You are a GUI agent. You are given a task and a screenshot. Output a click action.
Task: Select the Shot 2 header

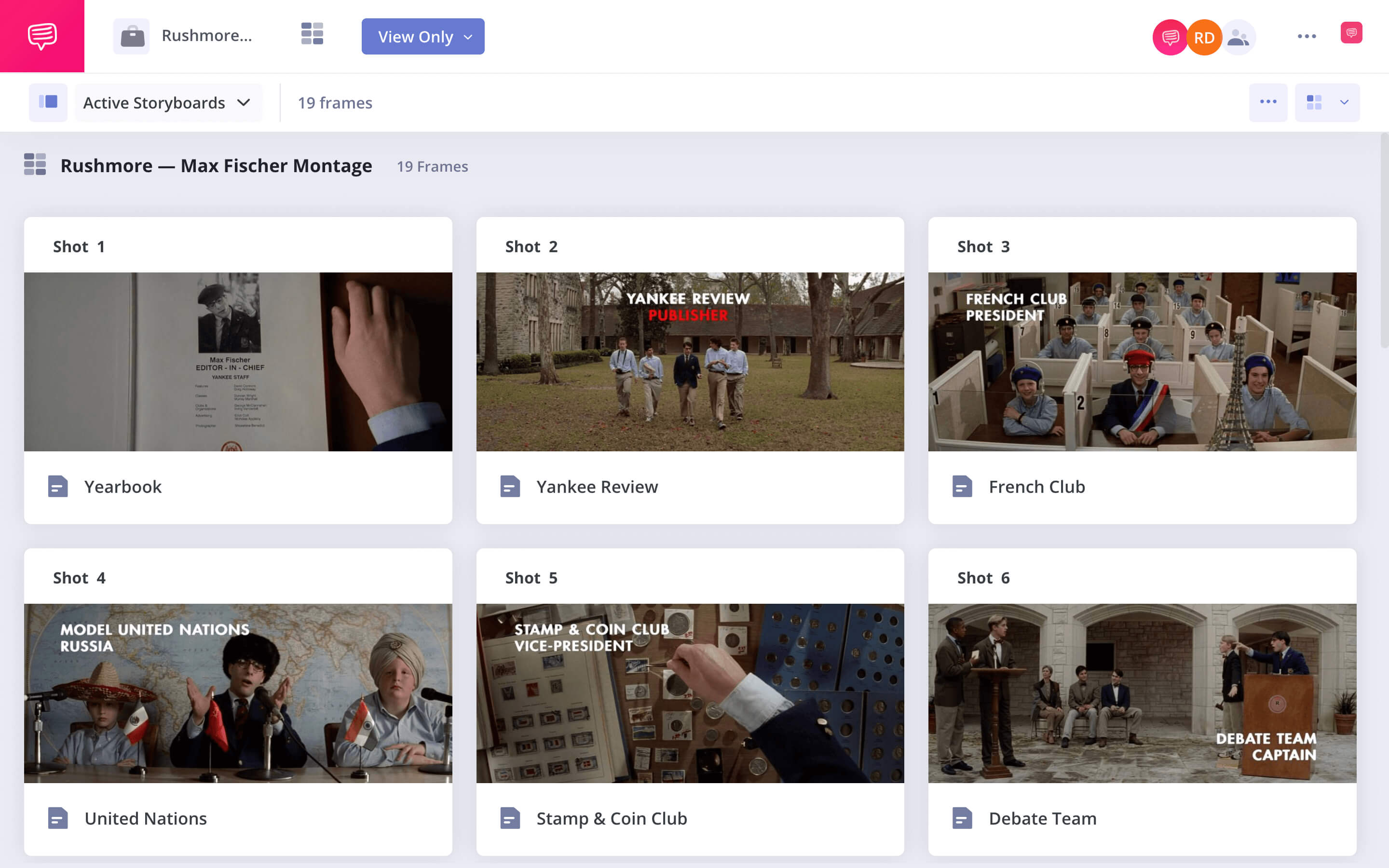coord(531,247)
